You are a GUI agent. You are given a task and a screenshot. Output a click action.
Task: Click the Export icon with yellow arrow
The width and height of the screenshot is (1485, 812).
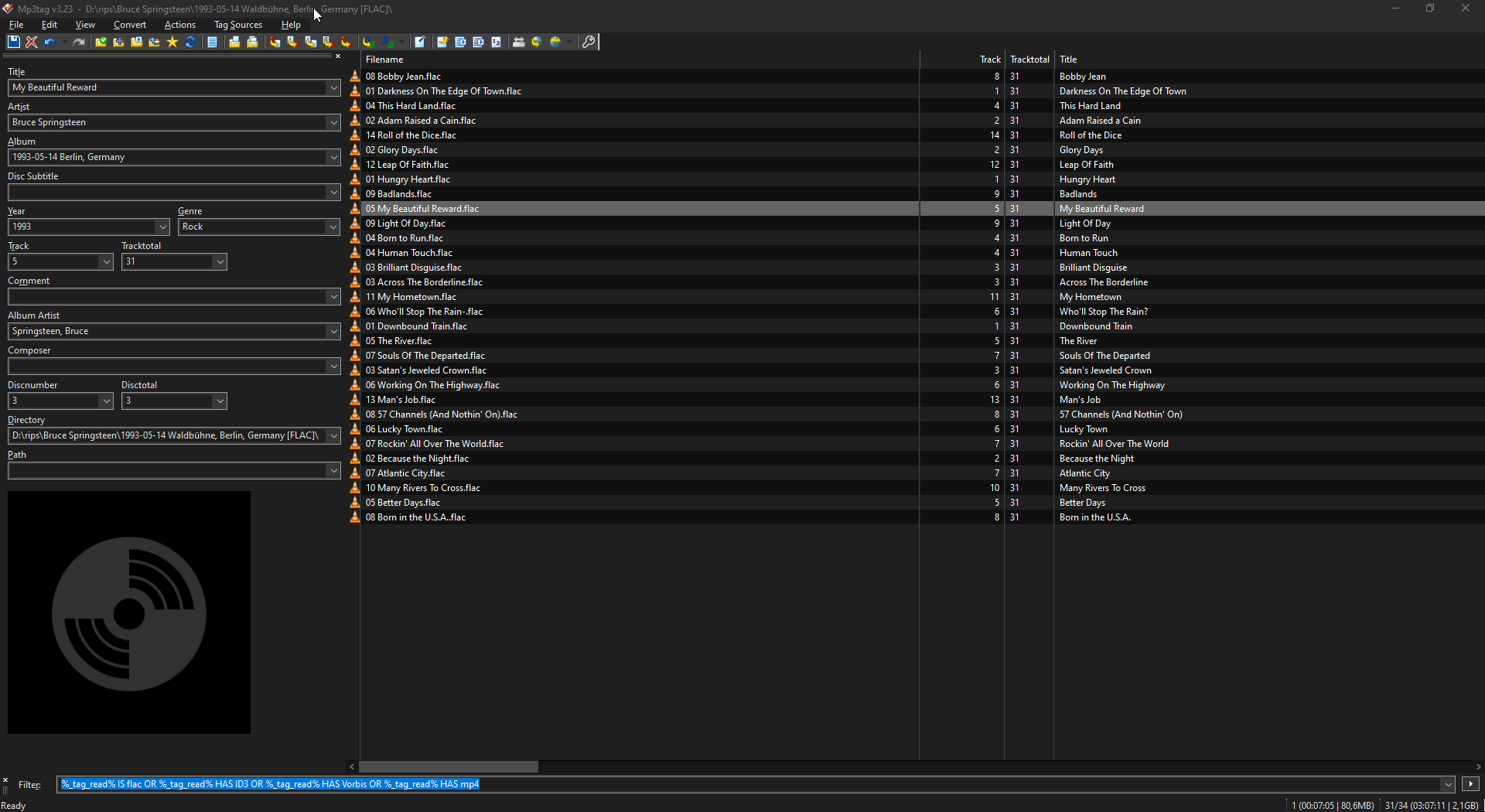tap(442, 42)
